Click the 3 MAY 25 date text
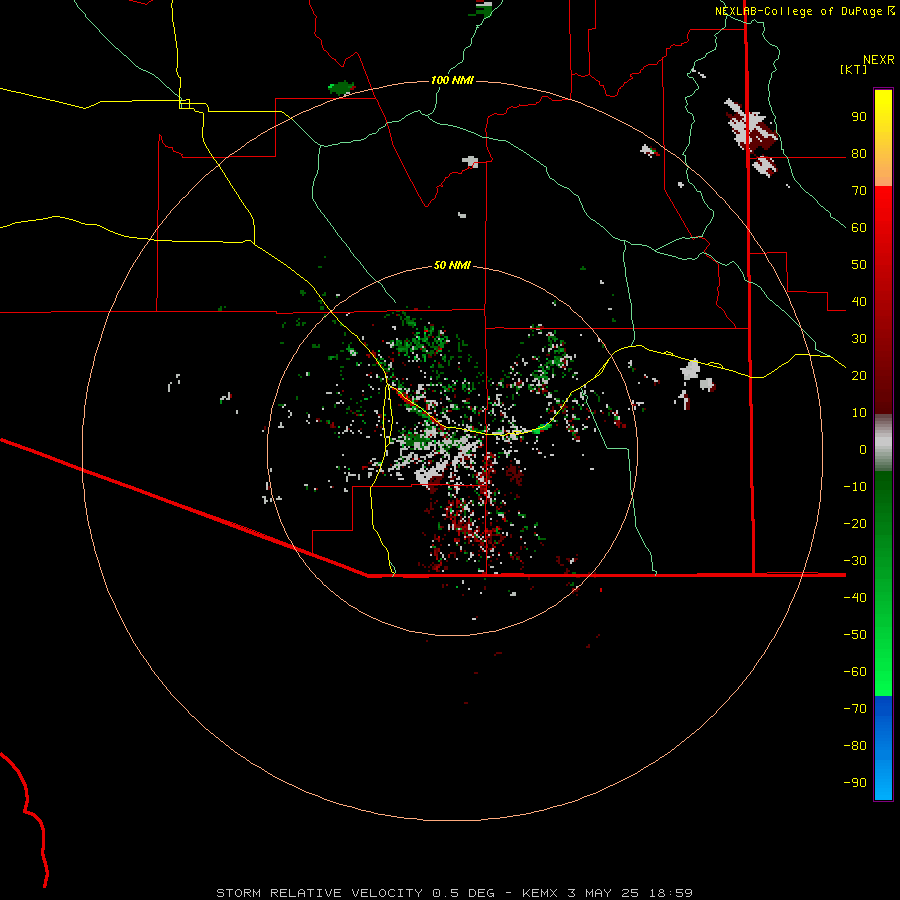900x900 pixels. (603, 893)
